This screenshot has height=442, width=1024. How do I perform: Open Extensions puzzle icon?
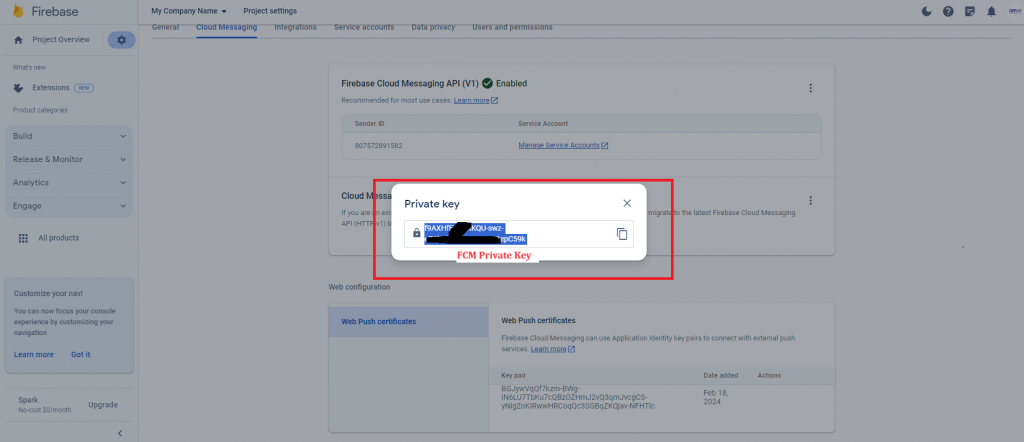[18, 87]
